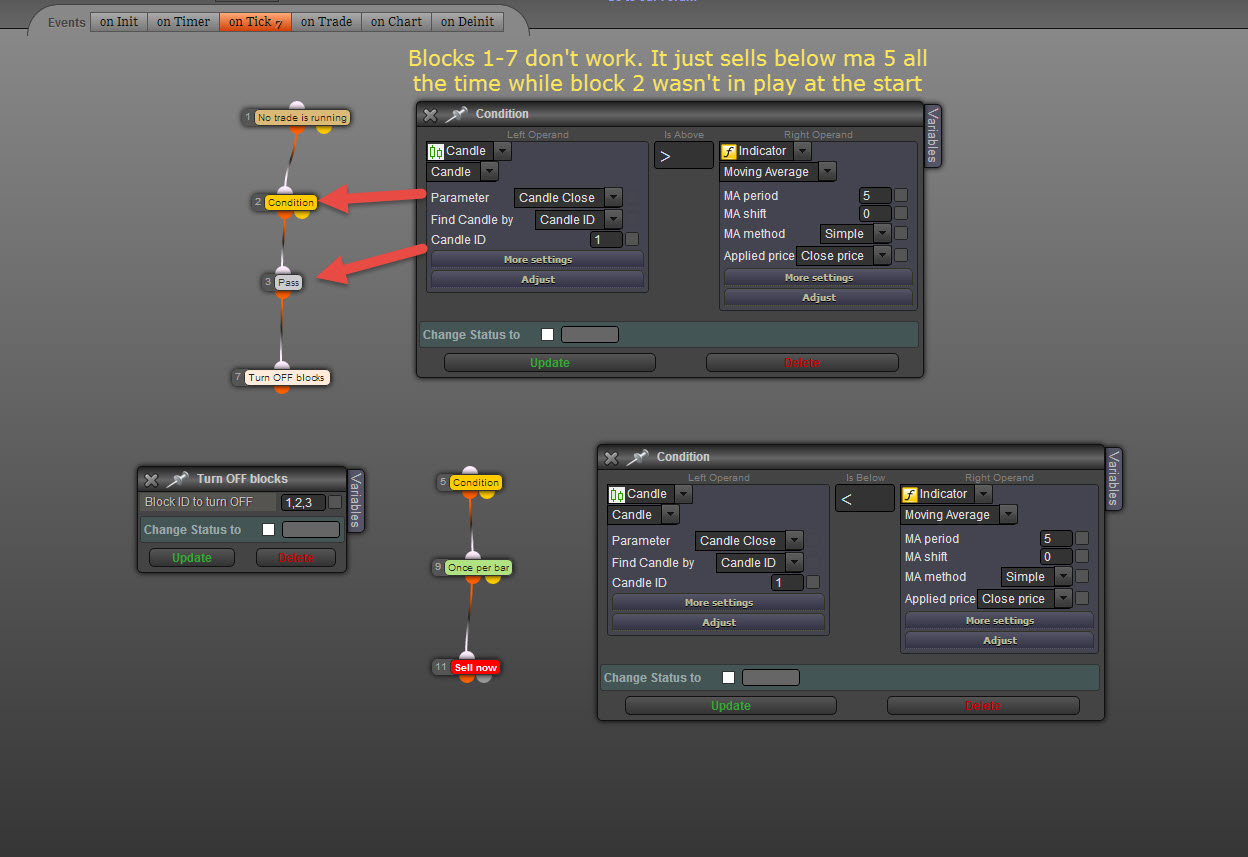This screenshot has height=857, width=1248.
Task: Toggle MA period checkbox in Is Above panel
Action: coord(901,195)
